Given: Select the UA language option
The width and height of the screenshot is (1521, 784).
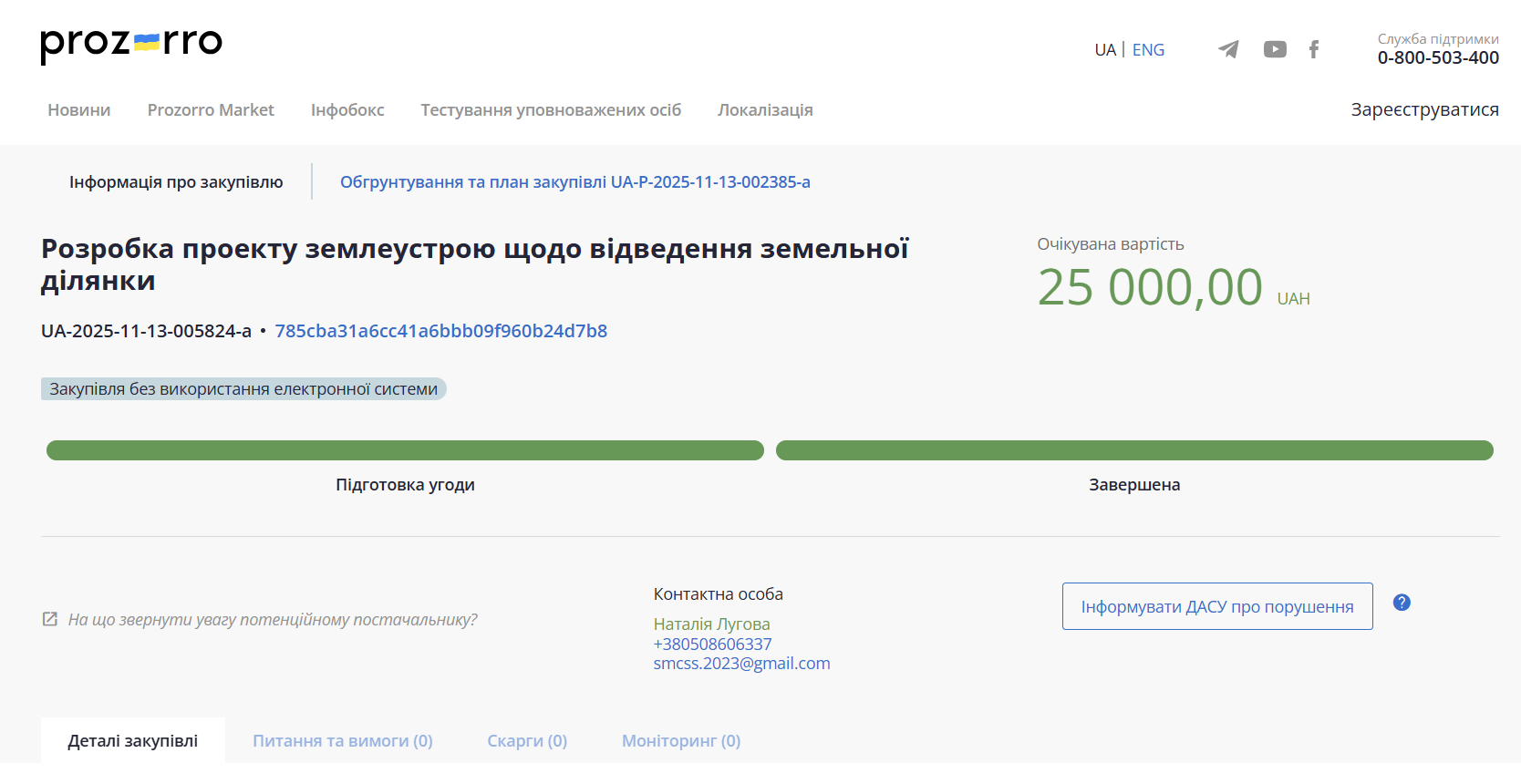Looking at the screenshot, I should tap(1104, 50).
